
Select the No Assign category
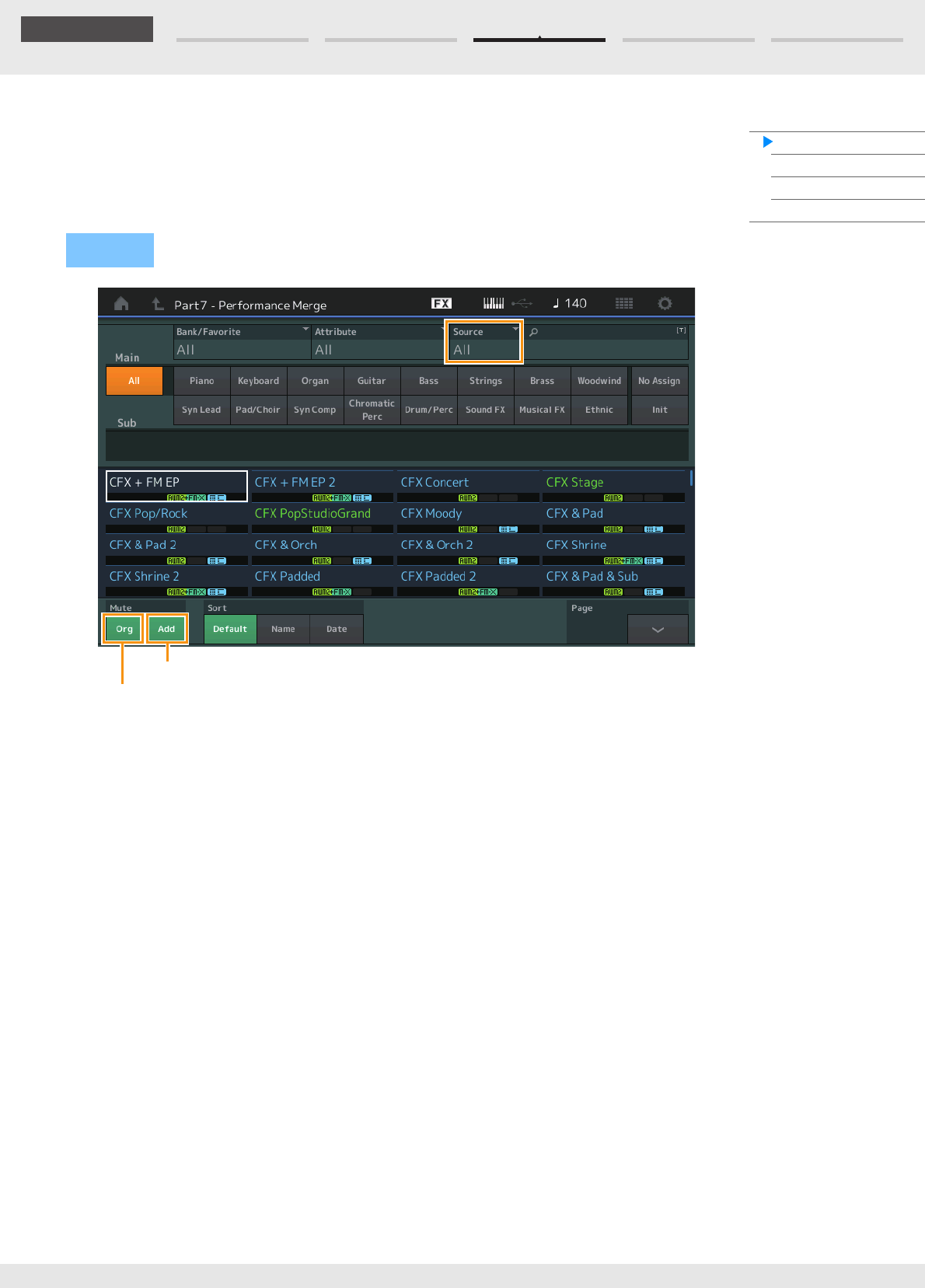pos(659,381)
